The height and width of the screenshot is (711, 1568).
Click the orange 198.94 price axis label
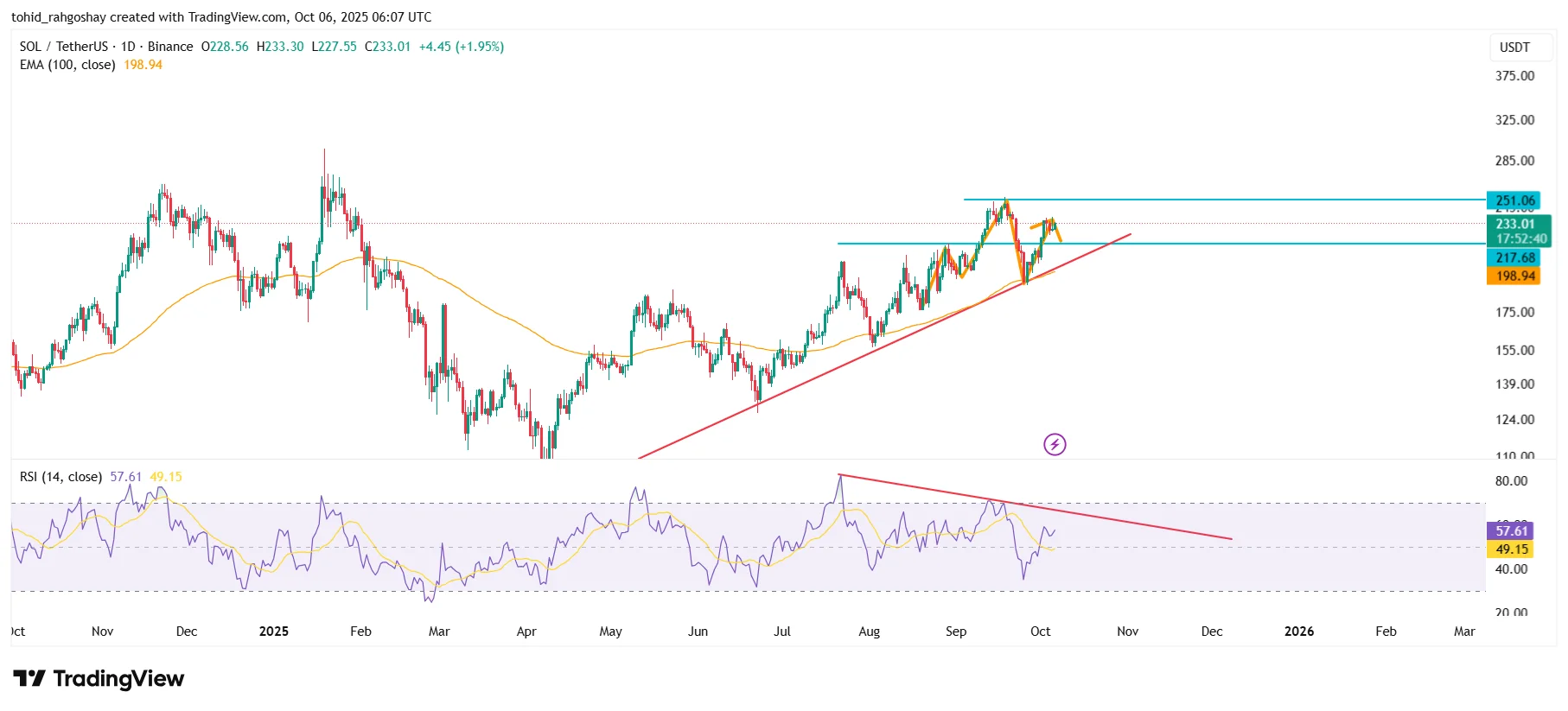(x=1515, y=276)
